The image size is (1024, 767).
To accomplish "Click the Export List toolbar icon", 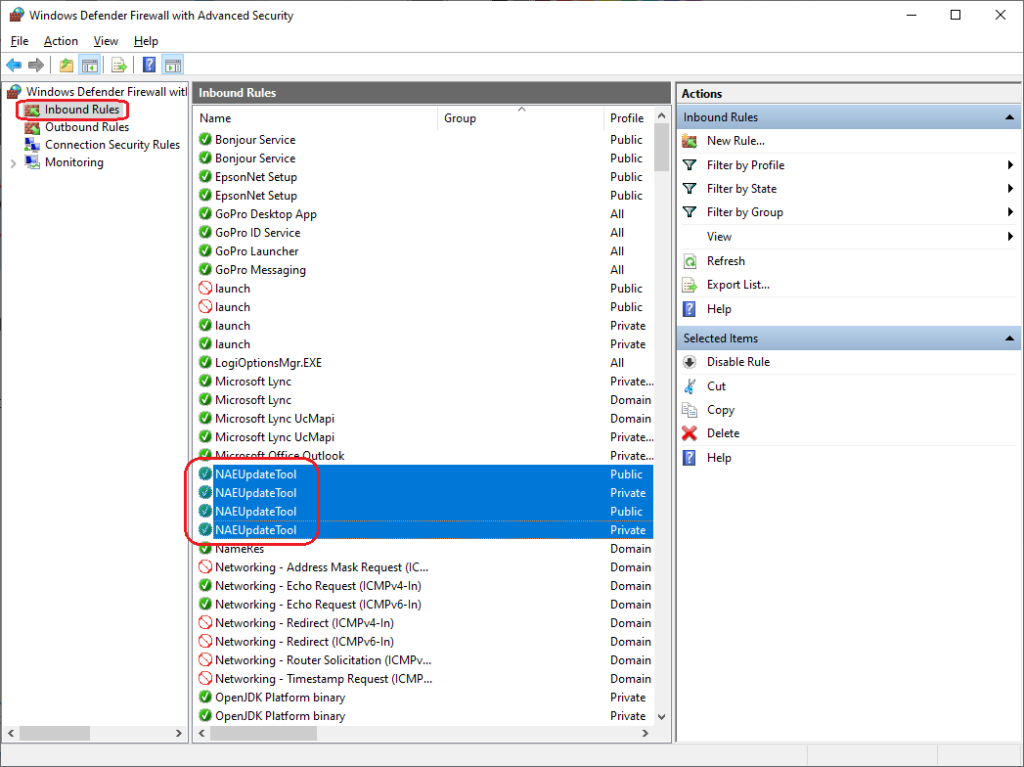I will click(119, 65).
